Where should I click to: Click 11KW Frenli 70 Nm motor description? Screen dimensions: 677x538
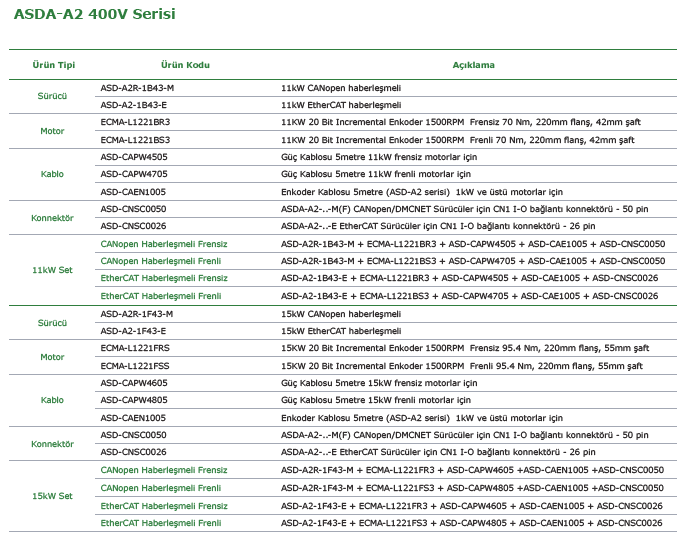coord(458,140)
